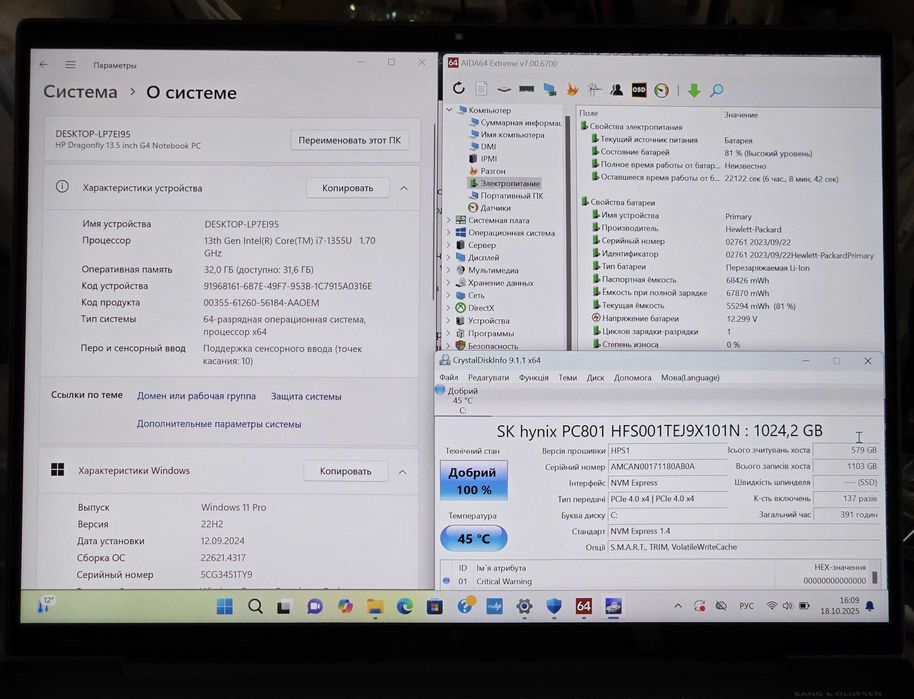
Task: Expand Системная плата tree node
Action: coord(449,220)
